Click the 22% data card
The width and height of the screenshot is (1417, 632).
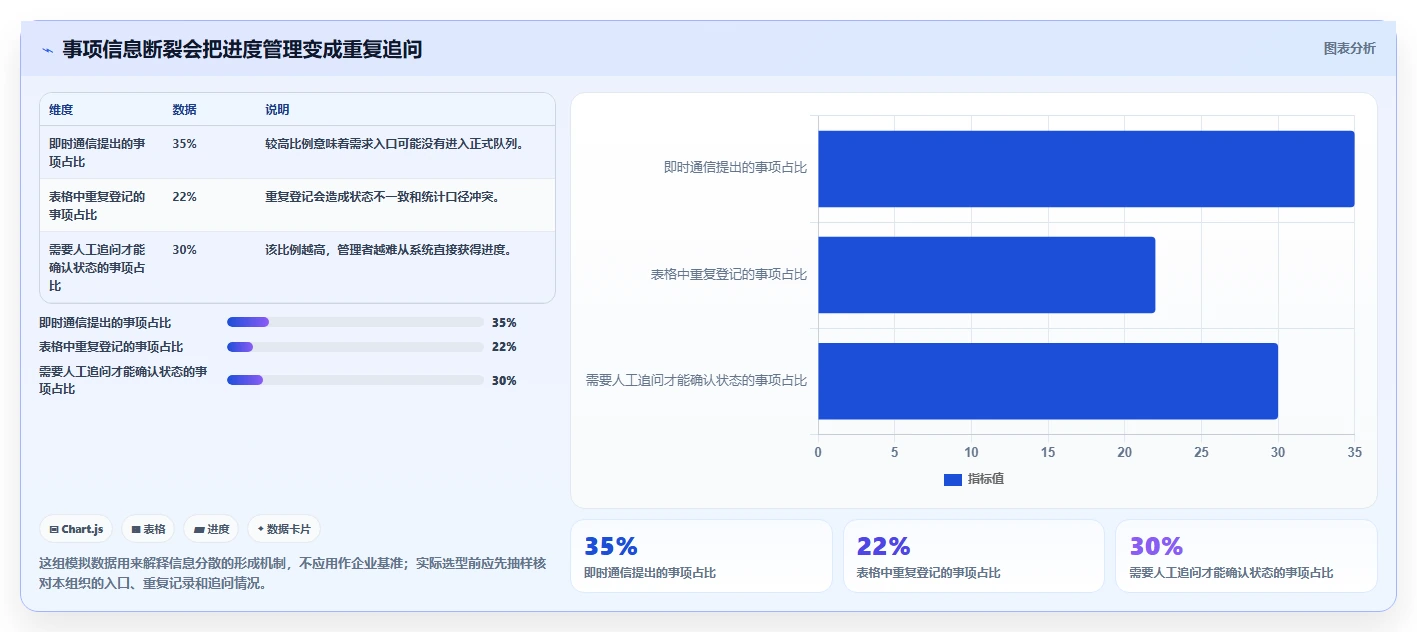coord(974,556)
